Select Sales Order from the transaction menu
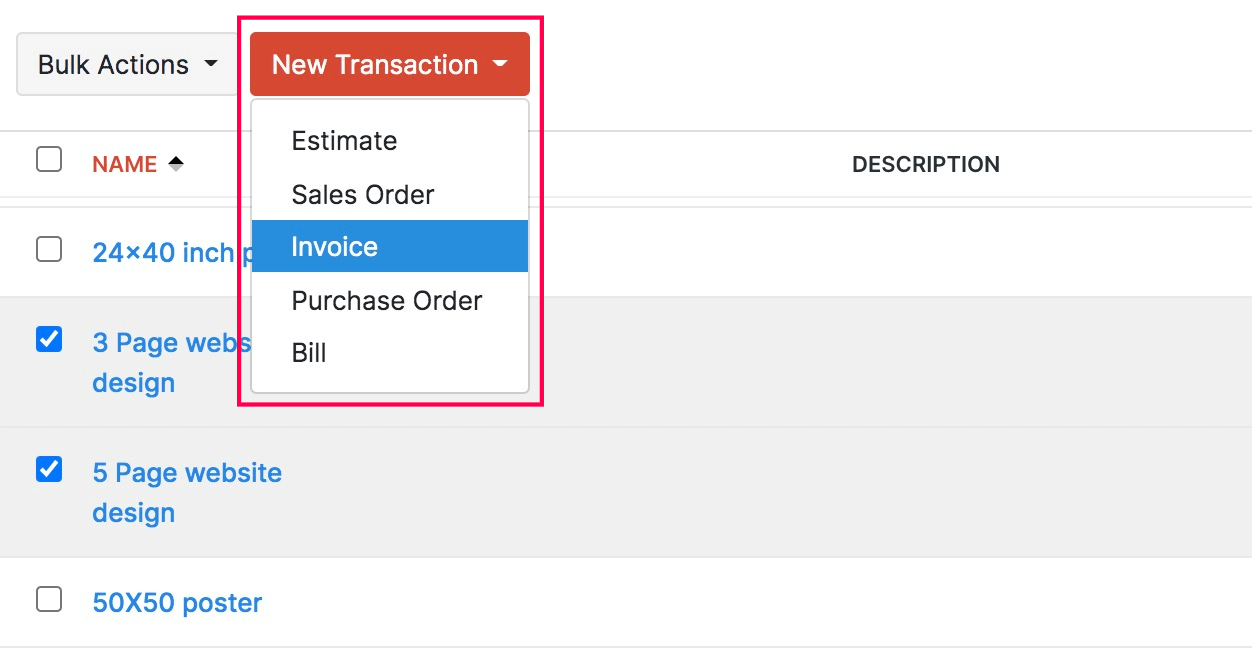 (362, 194)
